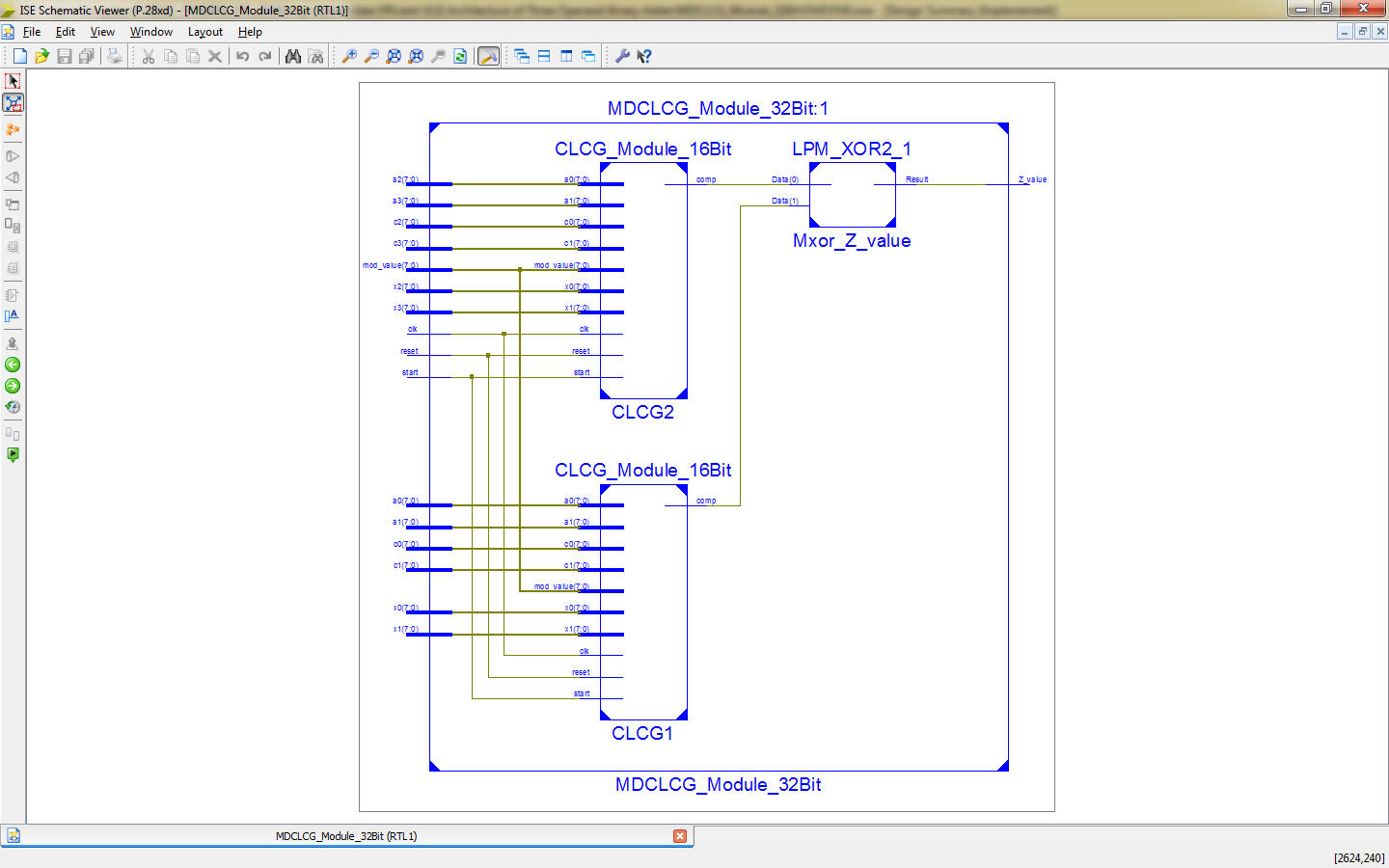Click the Save All icon
Screen dimensions: 1389x868
(86, 56)
